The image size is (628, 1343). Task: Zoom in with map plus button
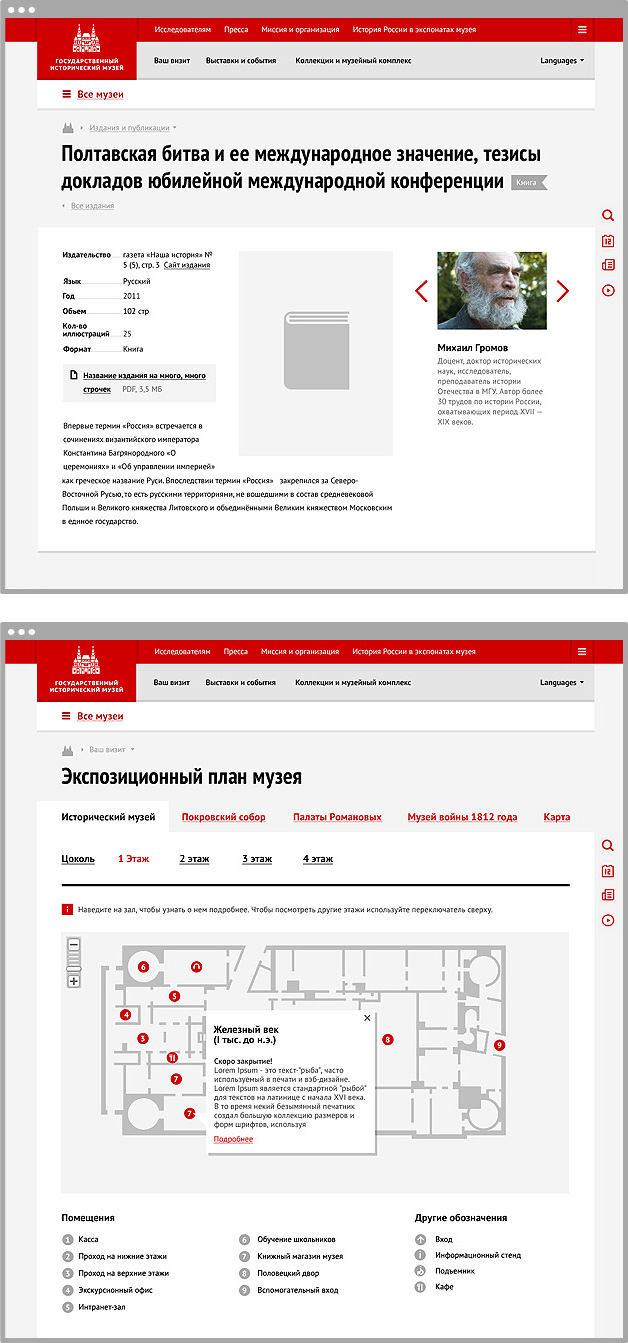[x=73, y=981]
